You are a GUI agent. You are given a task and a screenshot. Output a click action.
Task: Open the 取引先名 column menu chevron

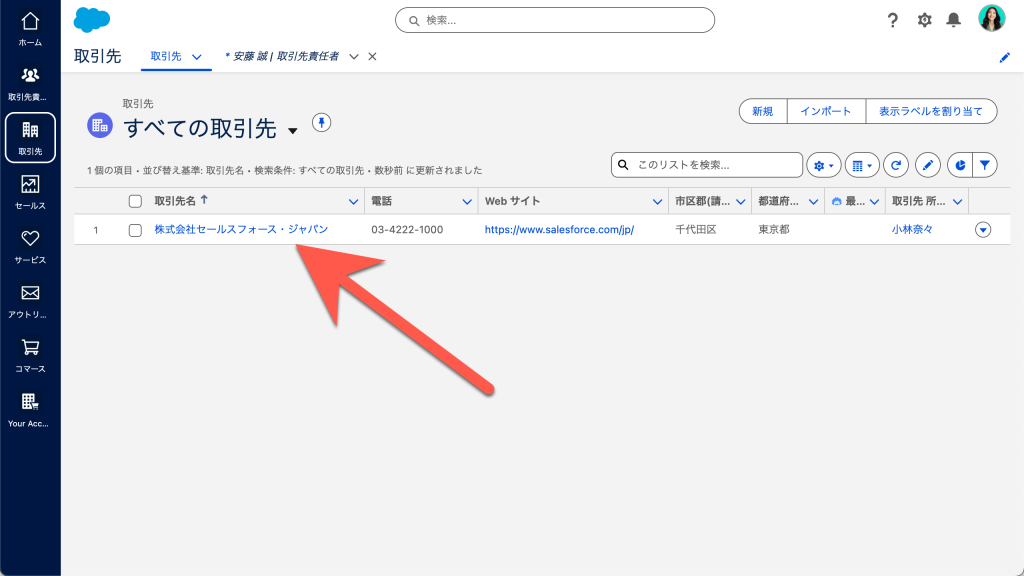(353, 202)
